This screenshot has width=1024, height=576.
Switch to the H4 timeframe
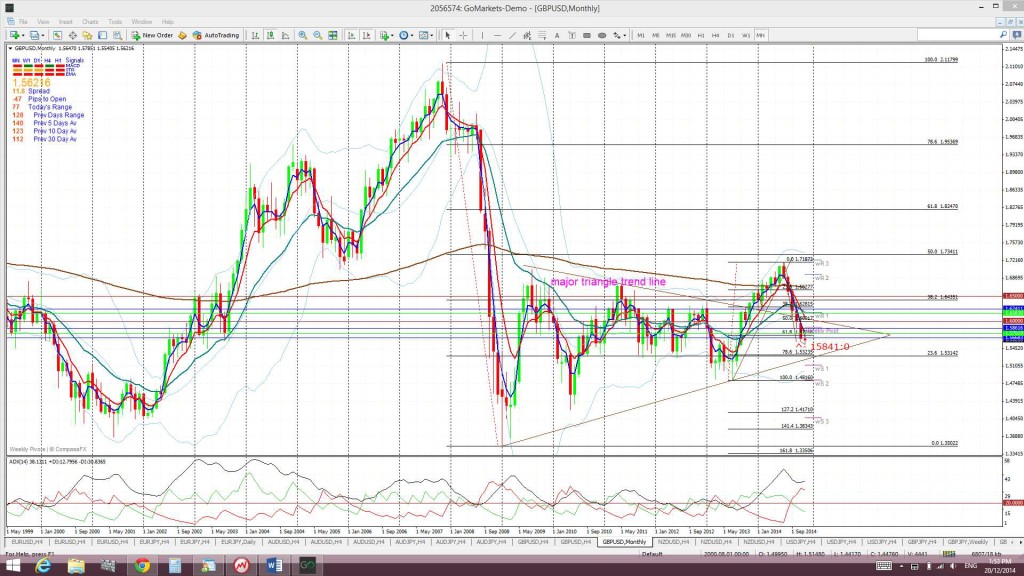pyautogui.click(x=715, y=35)
